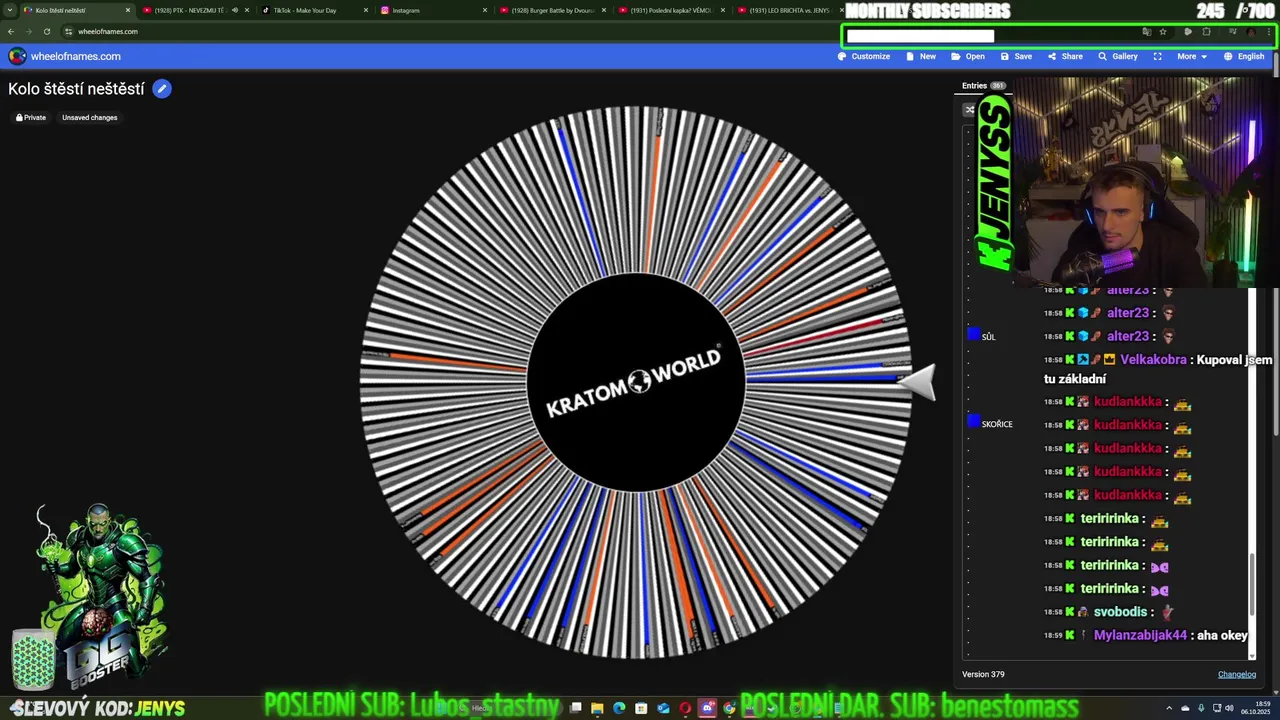The width and height of the screenshot is (1280, 720).
Task: Click the chat overlay scrollbar
Action: (x=1251, y=582)
